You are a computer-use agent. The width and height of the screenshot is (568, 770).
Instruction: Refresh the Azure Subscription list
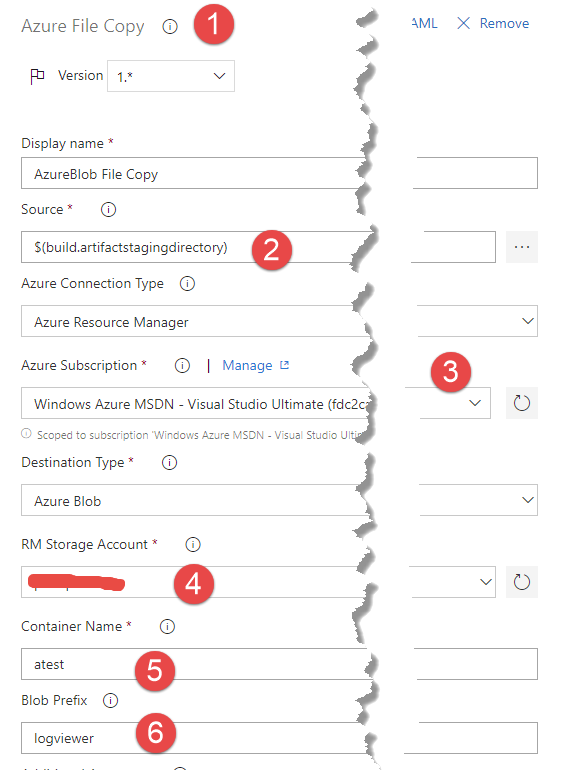(522, 403)
